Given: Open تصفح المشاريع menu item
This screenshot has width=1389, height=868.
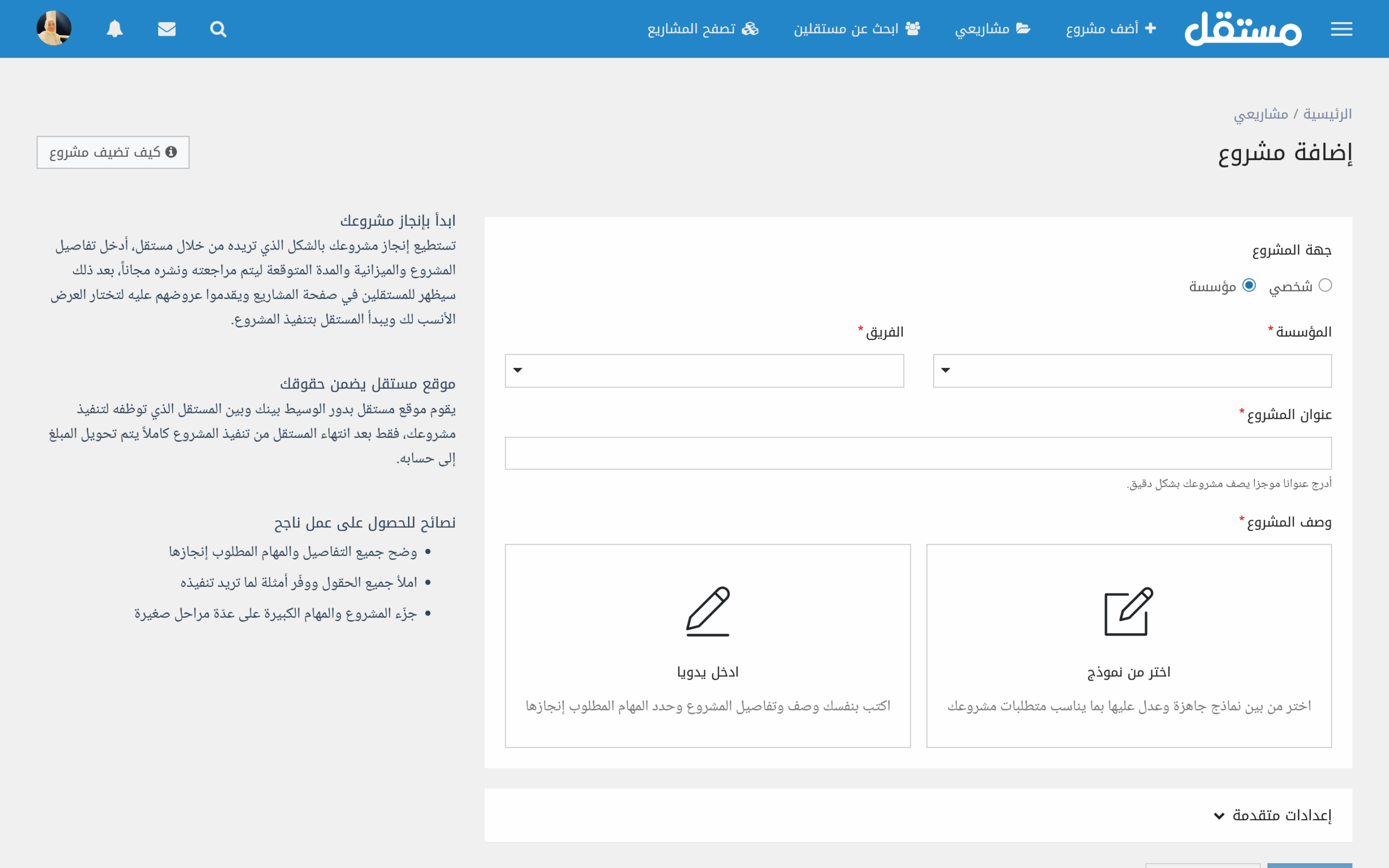Looking at the screenshot, I should [x=703, y=28].
